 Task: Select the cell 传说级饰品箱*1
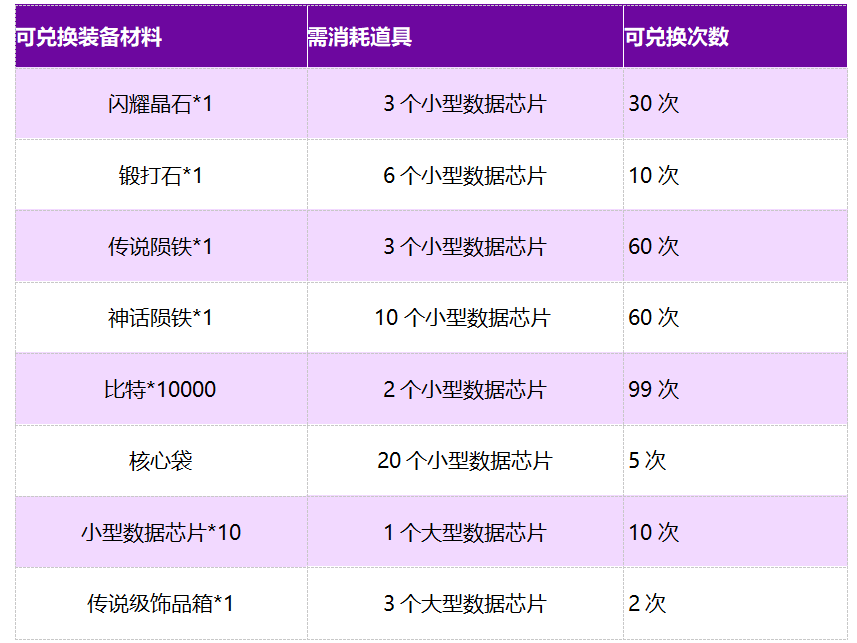pyautogui.click(x=160, y=604)
